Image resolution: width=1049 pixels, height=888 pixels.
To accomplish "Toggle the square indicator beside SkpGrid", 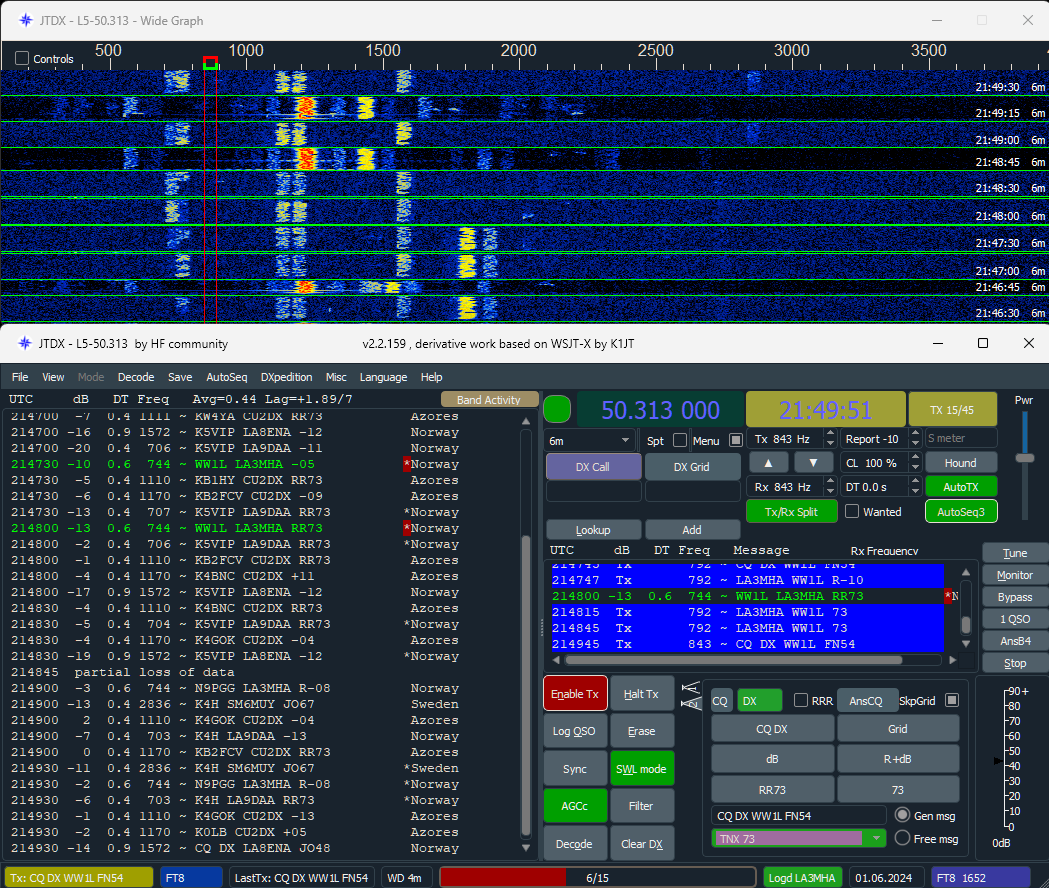I will [951, 700].
